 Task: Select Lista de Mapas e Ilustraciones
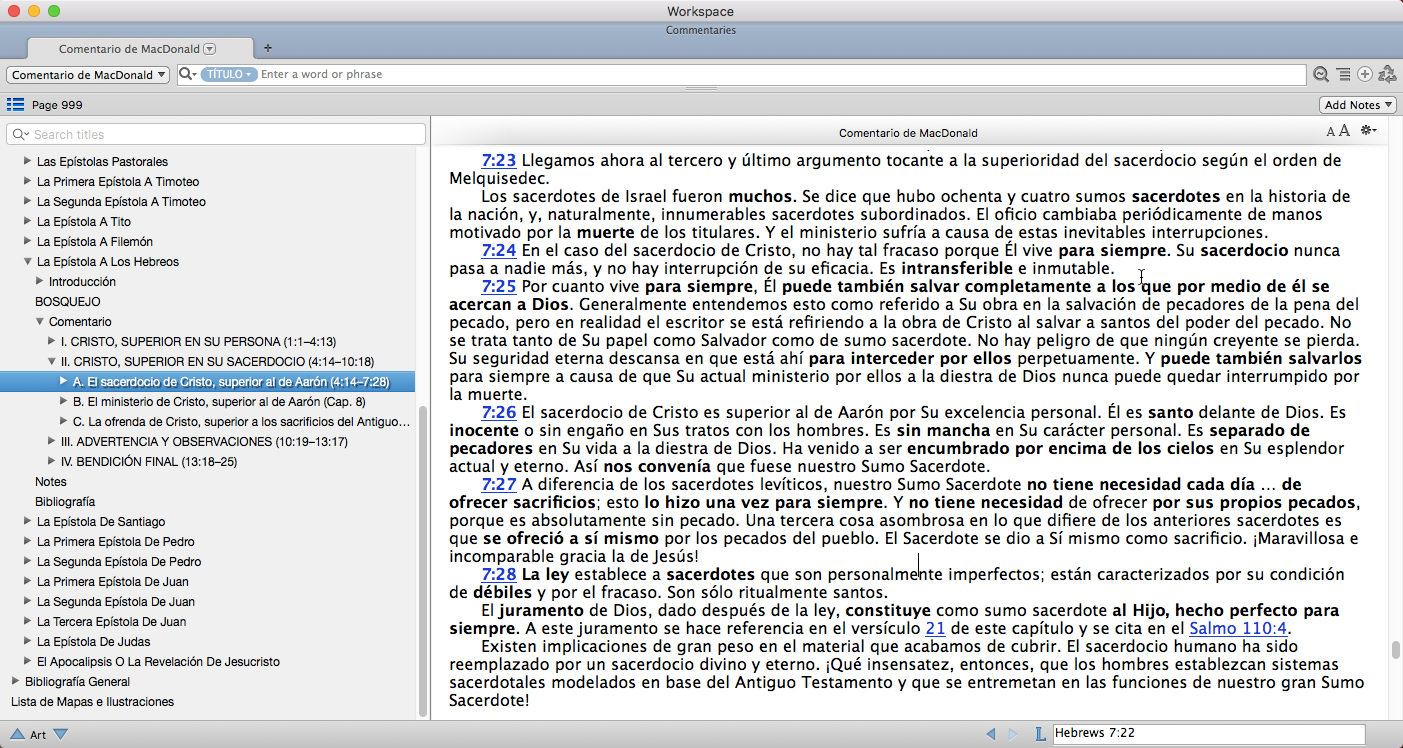92,701
